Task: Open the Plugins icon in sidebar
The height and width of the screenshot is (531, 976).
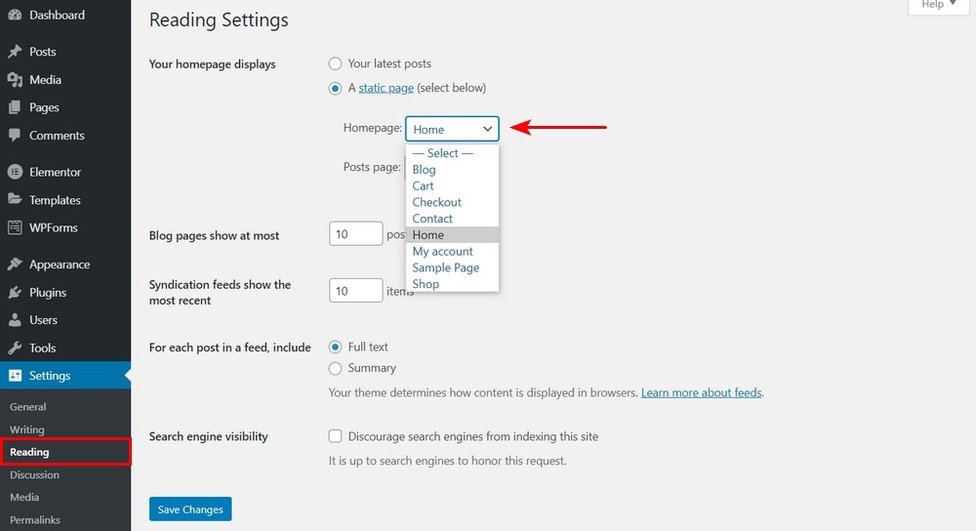Action: pyautogui.click(x=15, y=292)
